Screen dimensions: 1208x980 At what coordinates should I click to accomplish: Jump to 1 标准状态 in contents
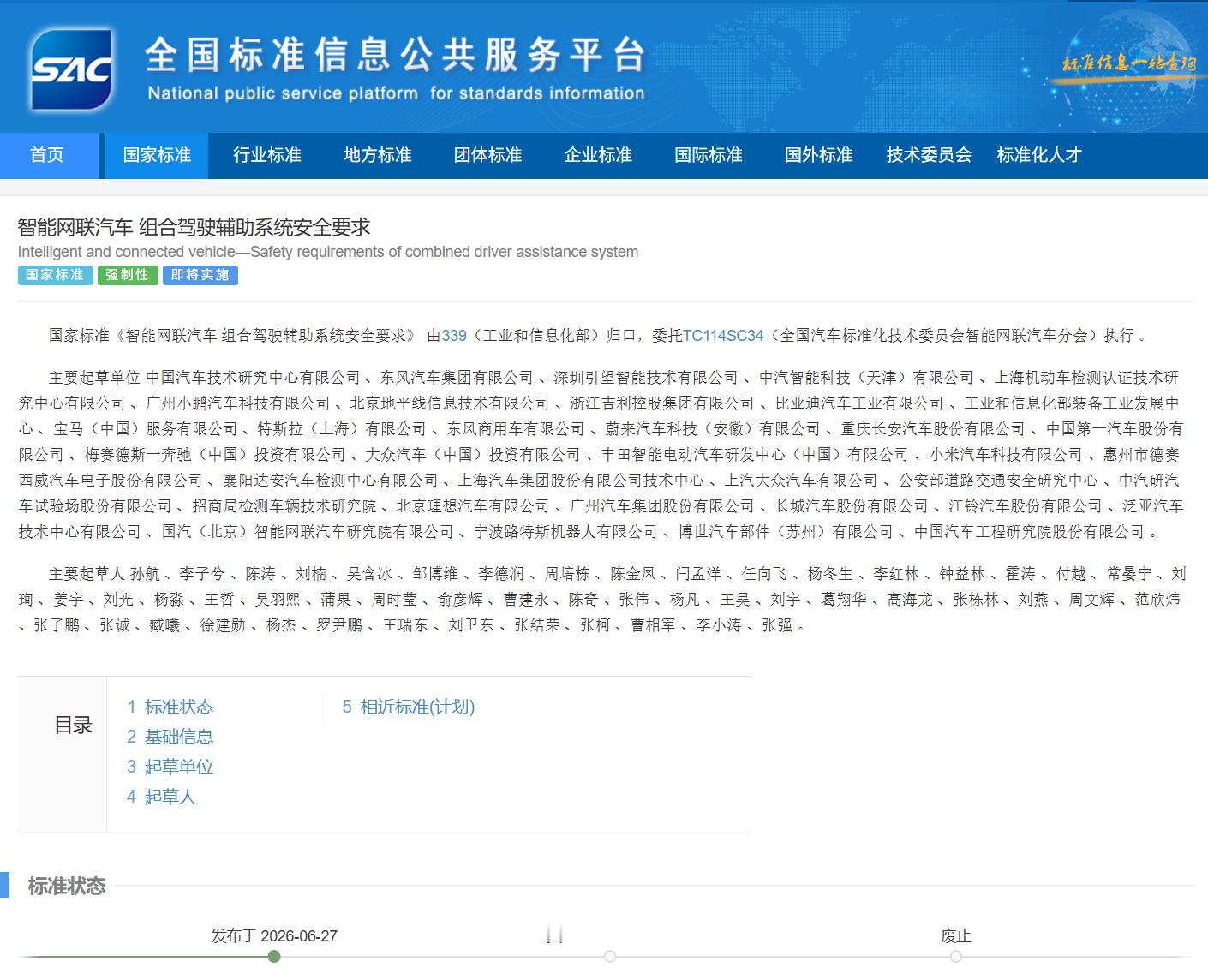tap(170, 707)
